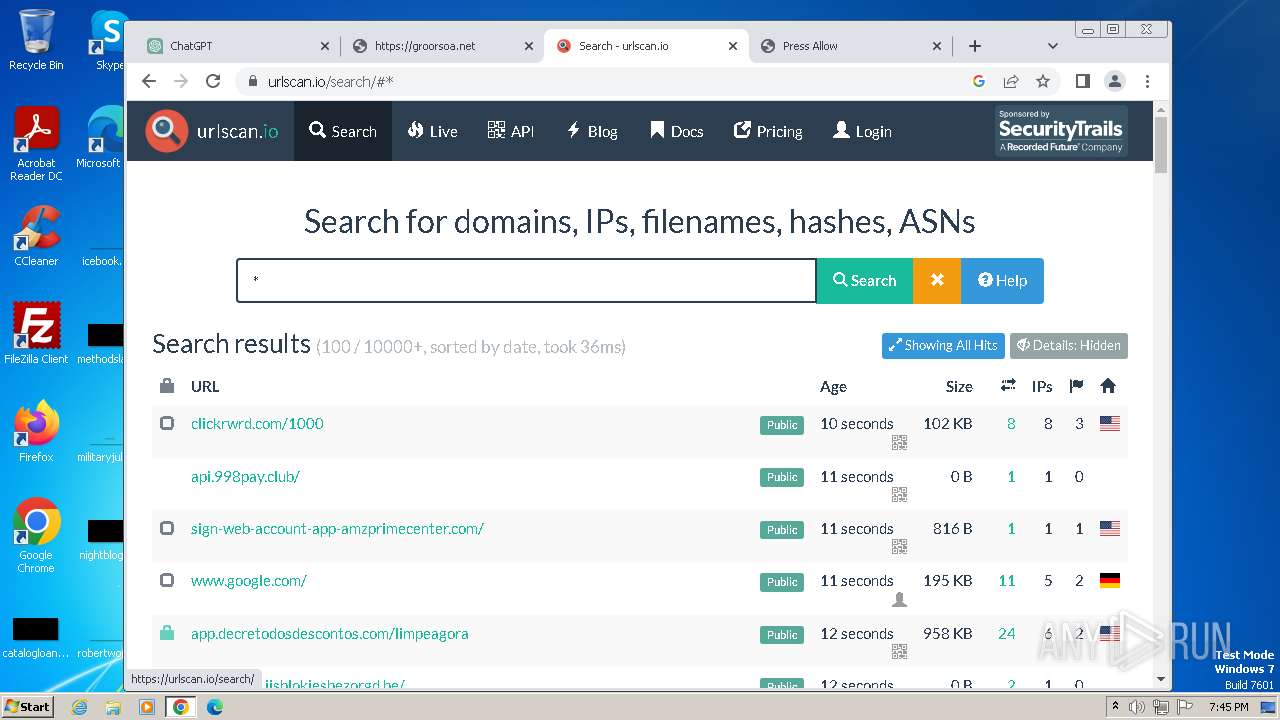Click the home column header icon

tap(1107, 386)
